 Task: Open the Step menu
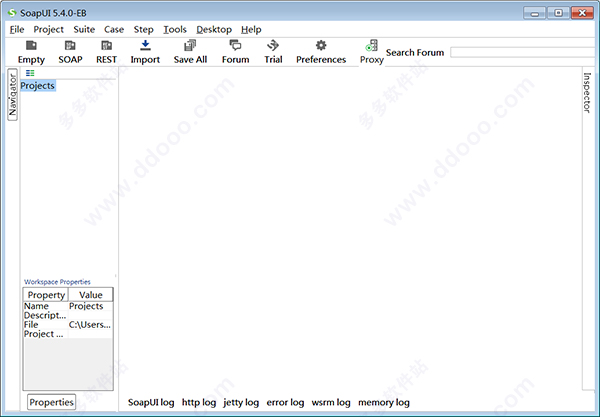[143, 29]
